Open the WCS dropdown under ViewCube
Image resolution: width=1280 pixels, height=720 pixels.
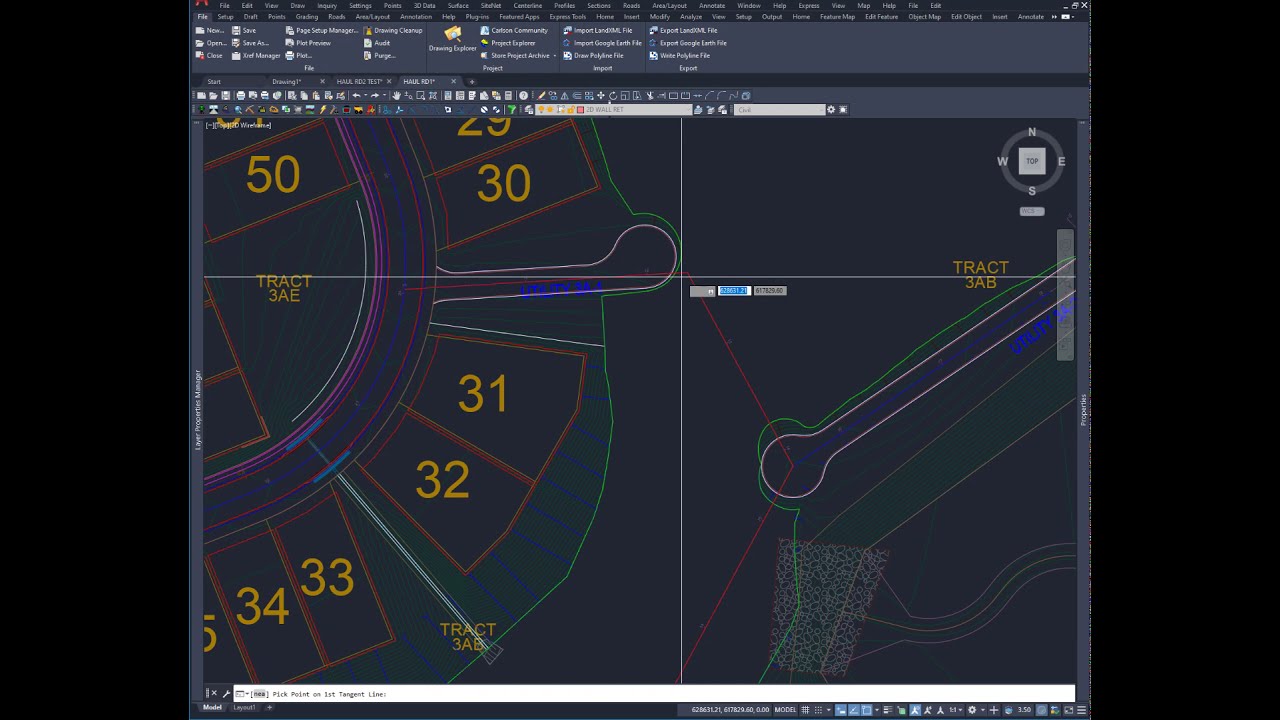tap(1032, 211)
